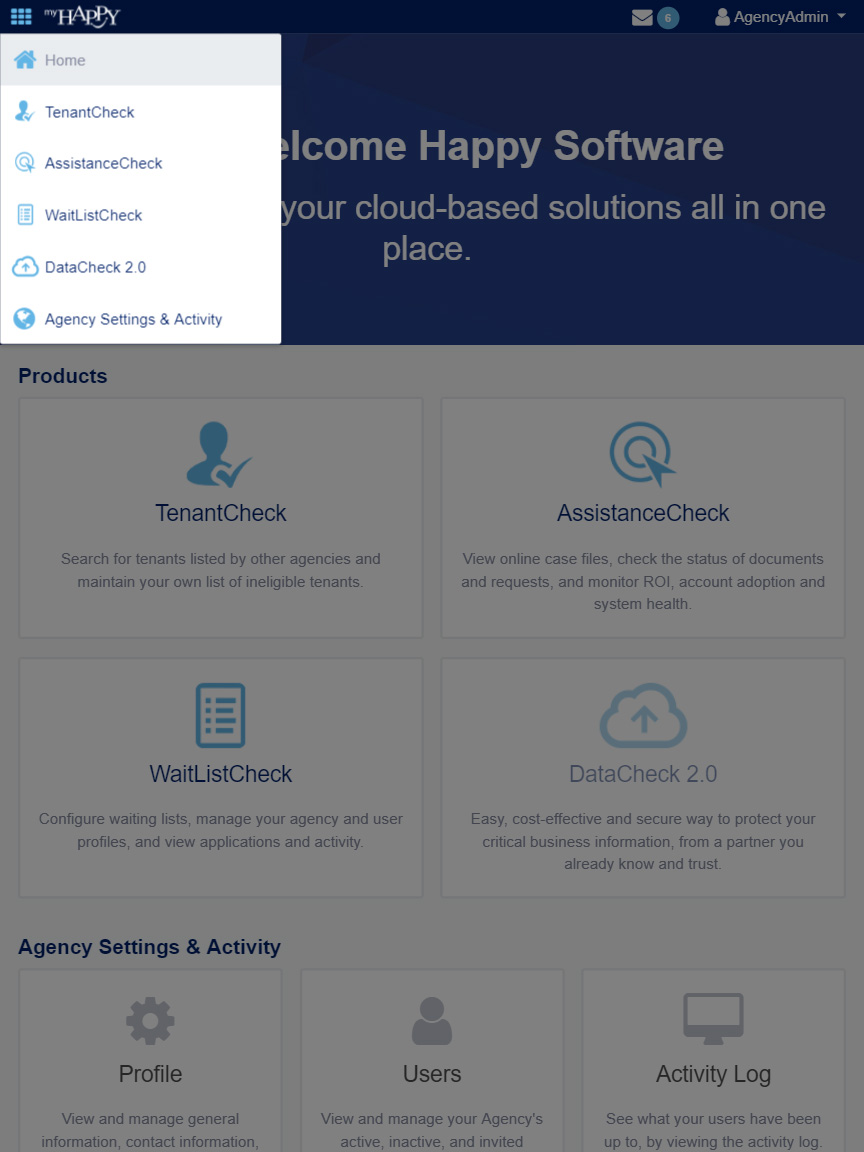Click the TenantCheck product card icon
Screen dimensions: 864x1152
pyautogui.click(x=220, y=454)
